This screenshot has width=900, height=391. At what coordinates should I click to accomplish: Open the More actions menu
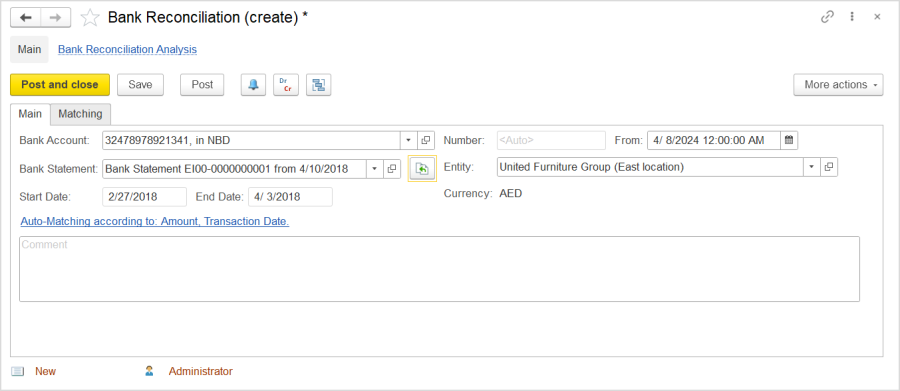838,84
